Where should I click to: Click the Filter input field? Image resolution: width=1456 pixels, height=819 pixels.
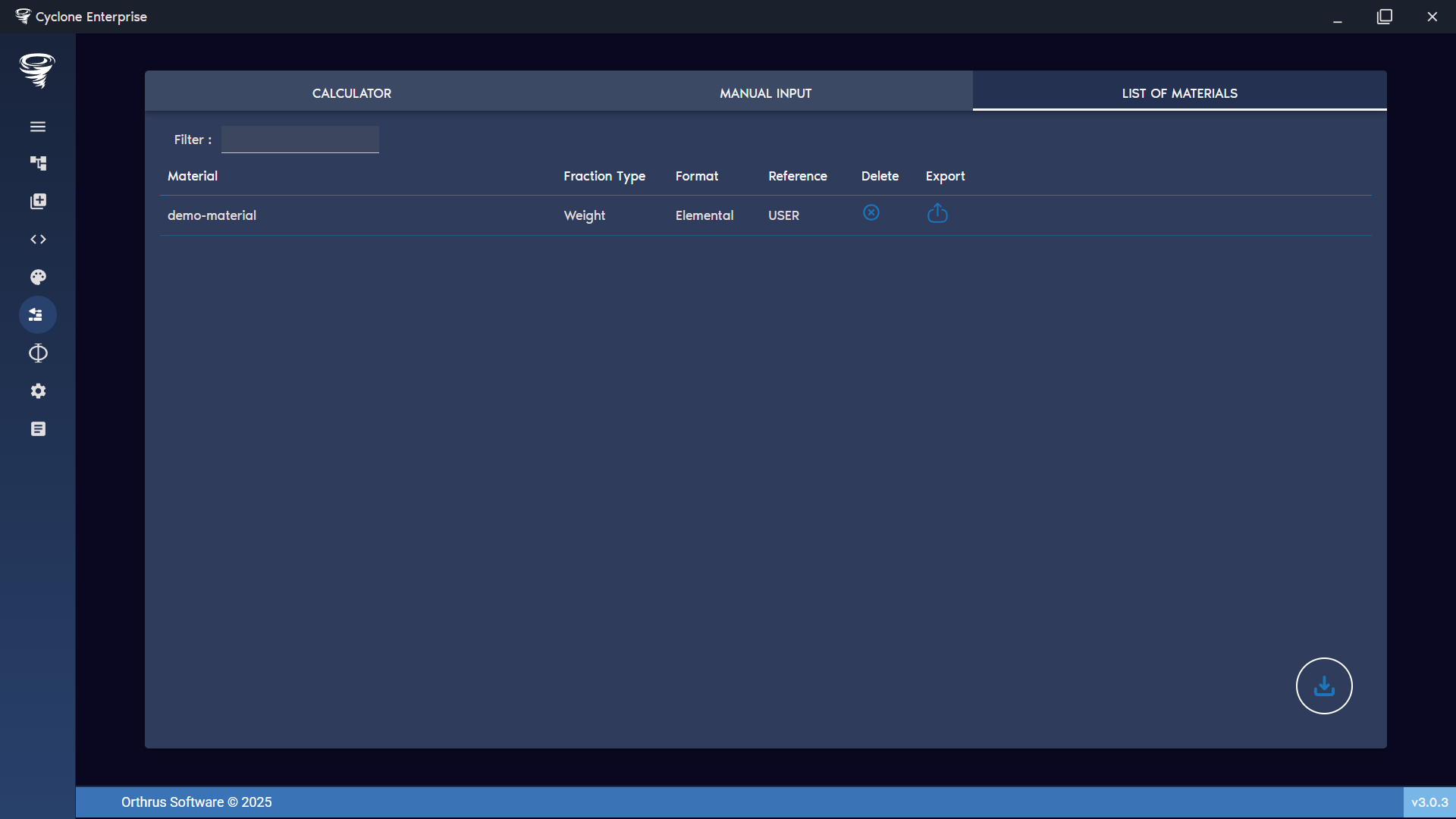(x=300, y=139)
